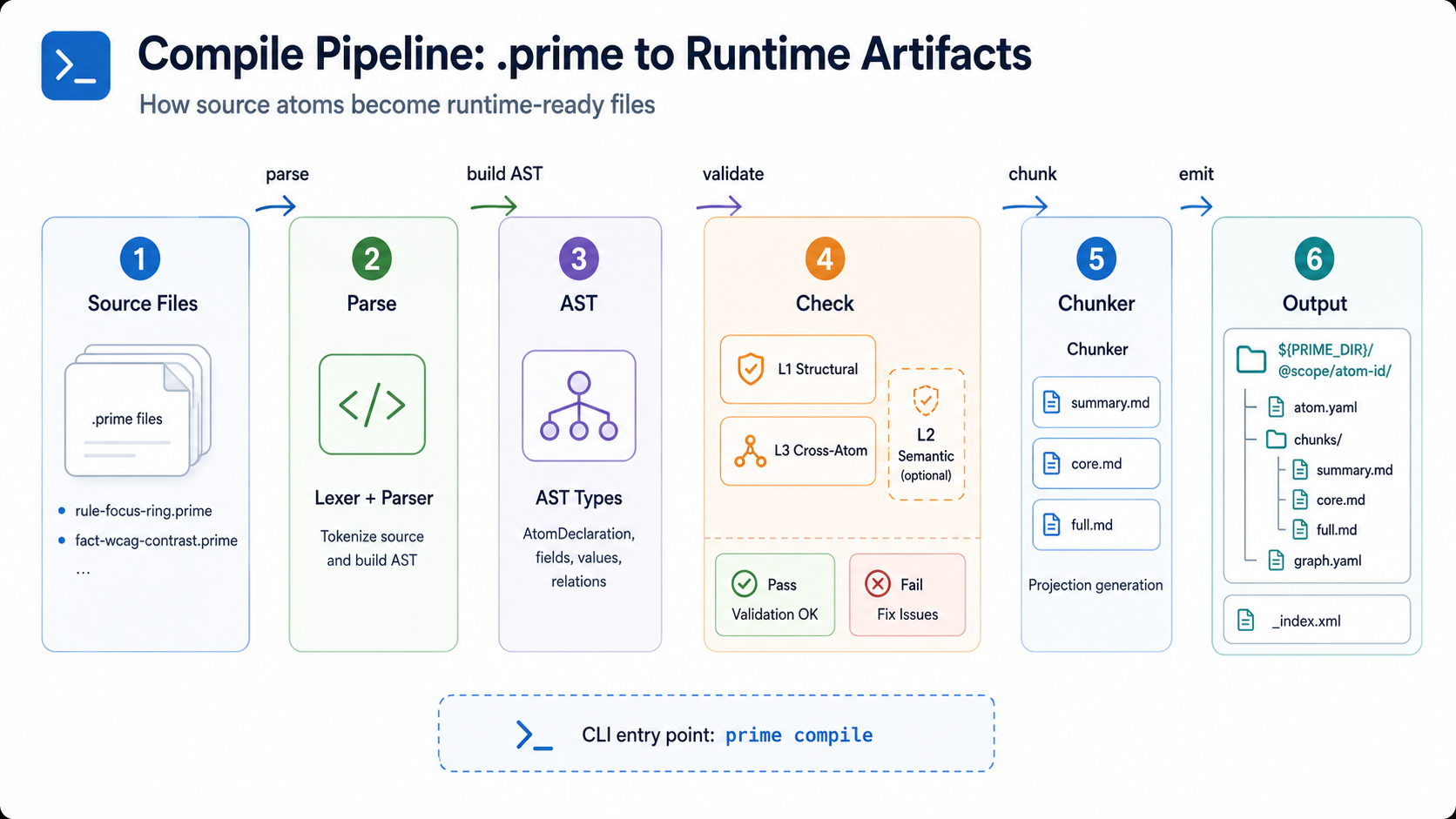Screen dimensions: 1456x819
Task: Click the Parse stage heading
Action: [372, 304]
